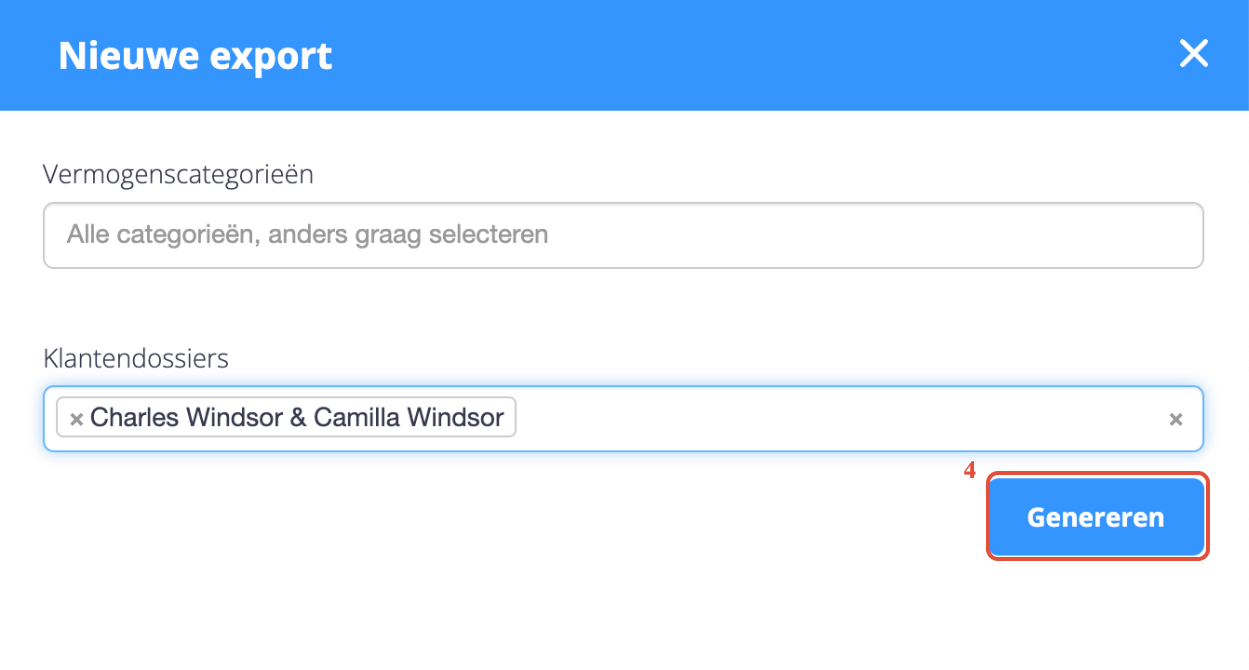Screen dimensions: 1249x670
Task: Click the Klantendossiers field label
Action: [136, 358]
